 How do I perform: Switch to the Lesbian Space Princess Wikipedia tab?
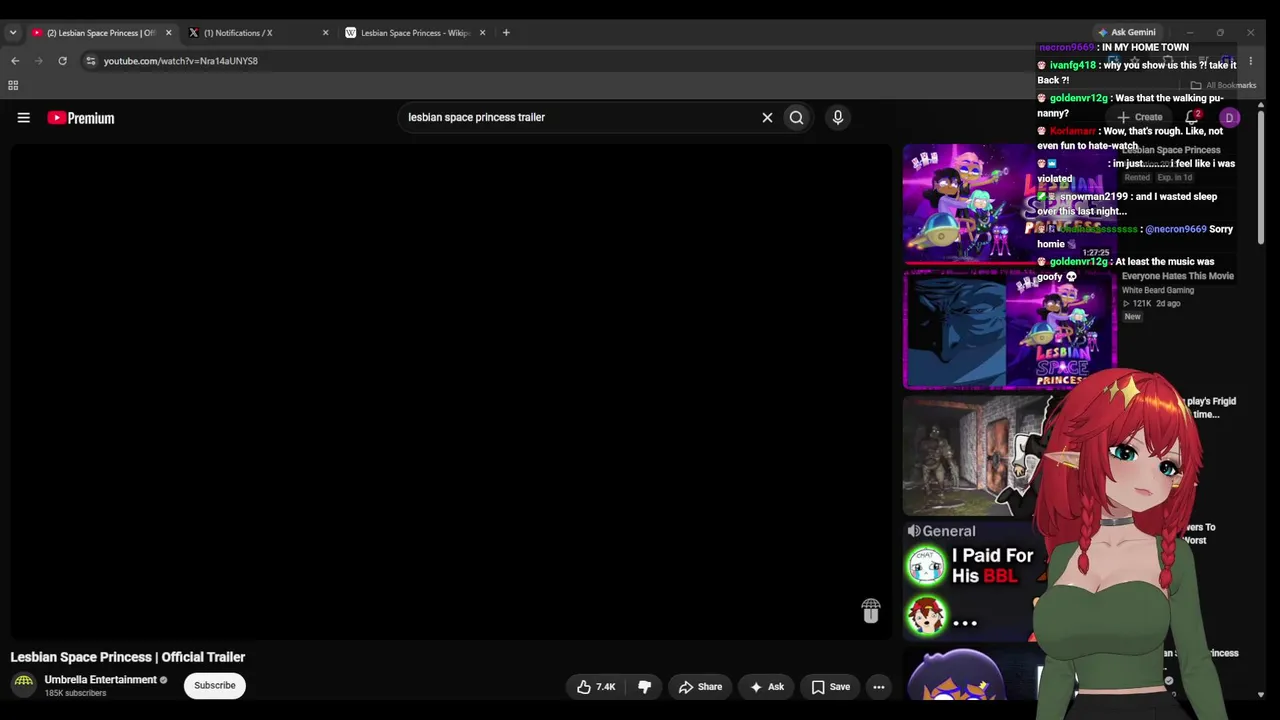pyautogui.click(x=415, y=33)
